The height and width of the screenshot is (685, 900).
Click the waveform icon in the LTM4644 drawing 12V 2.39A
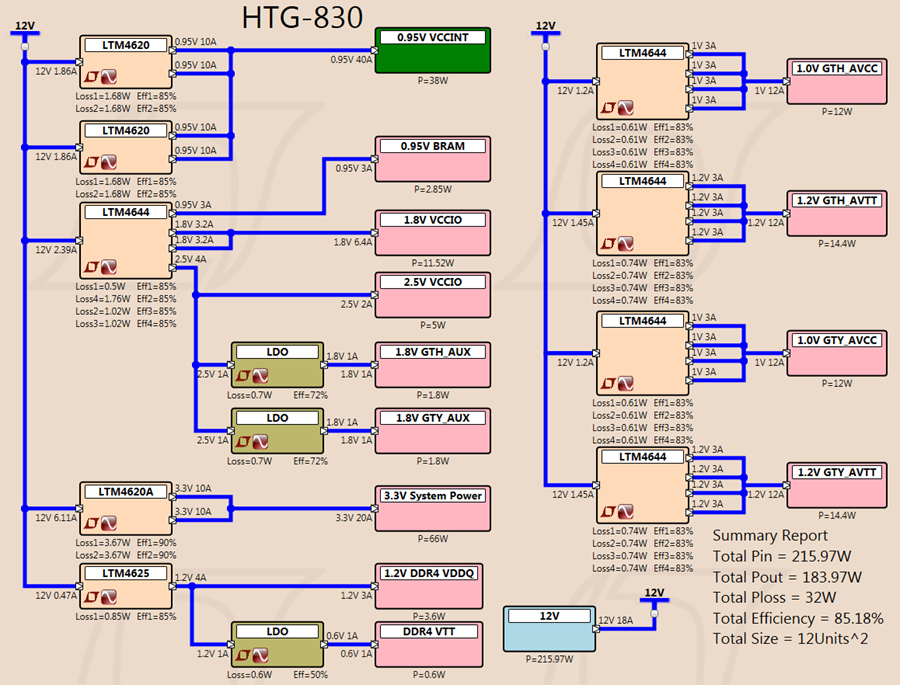tap(108, 268)
